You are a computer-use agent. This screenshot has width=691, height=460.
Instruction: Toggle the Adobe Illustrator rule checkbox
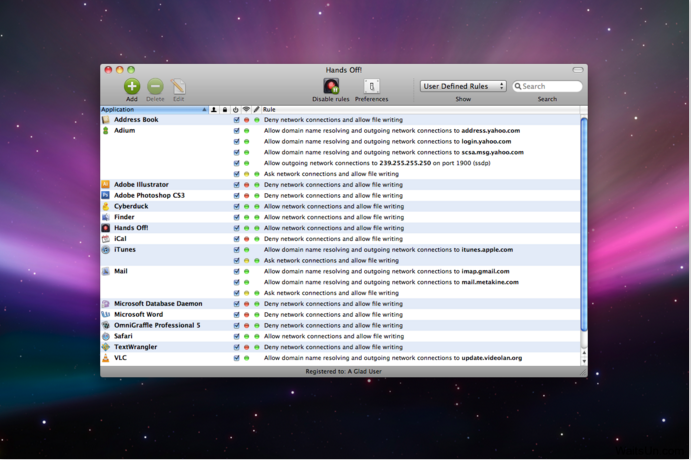click(237, 185)
